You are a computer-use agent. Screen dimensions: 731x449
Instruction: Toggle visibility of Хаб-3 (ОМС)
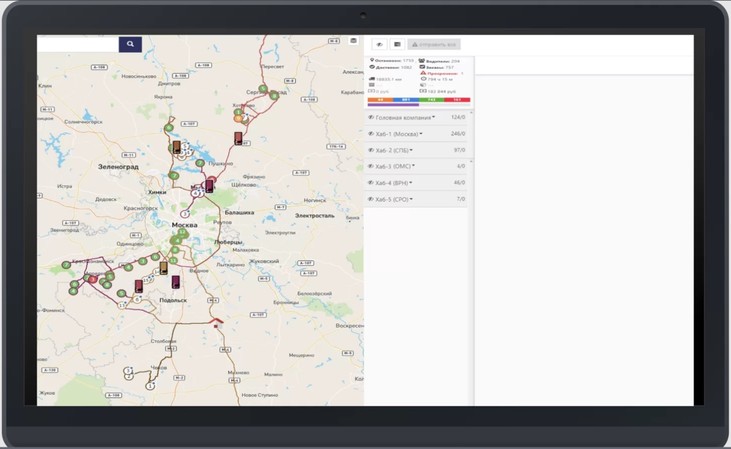371,166
